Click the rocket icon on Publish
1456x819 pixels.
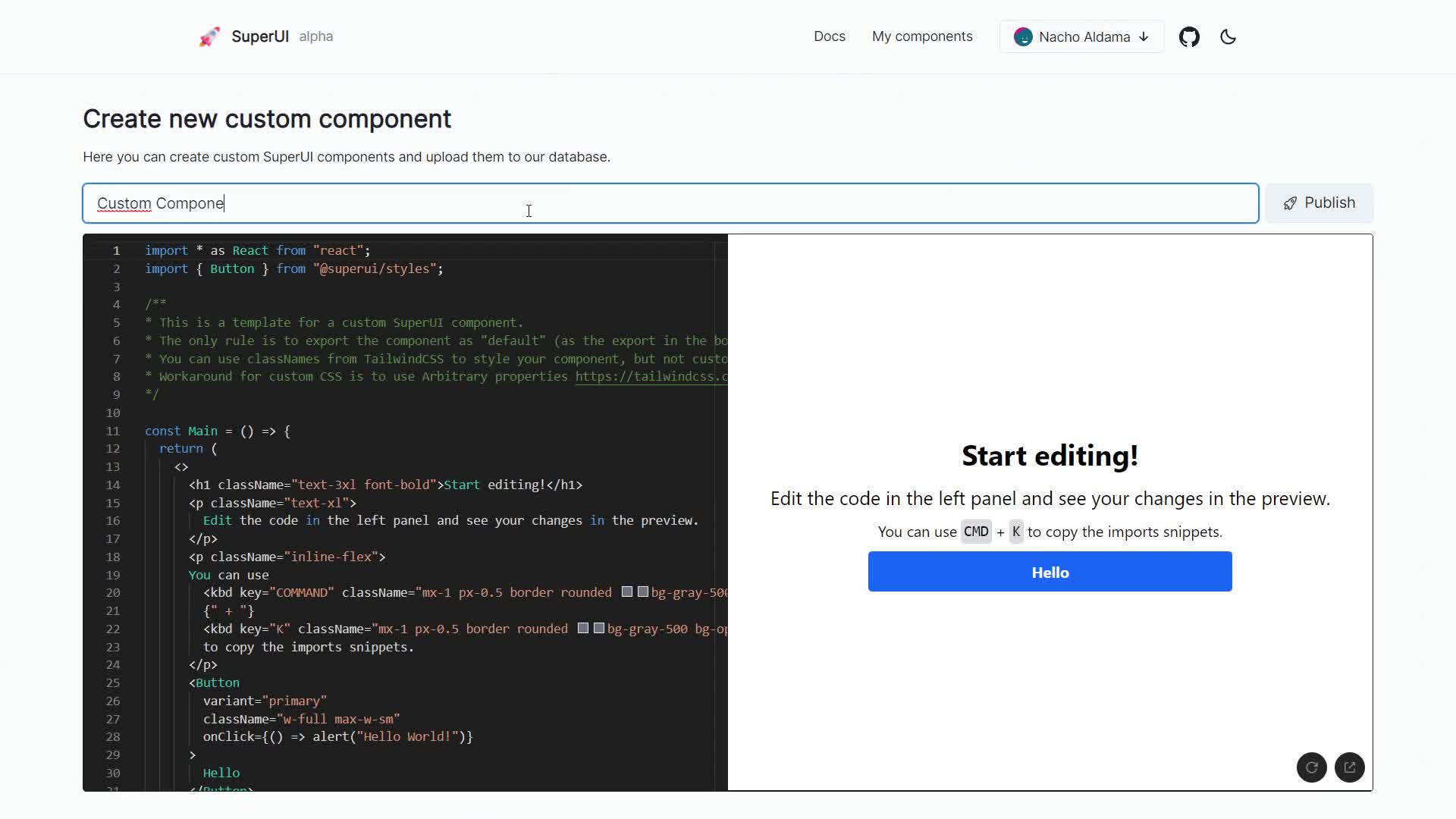(1290, 203)
